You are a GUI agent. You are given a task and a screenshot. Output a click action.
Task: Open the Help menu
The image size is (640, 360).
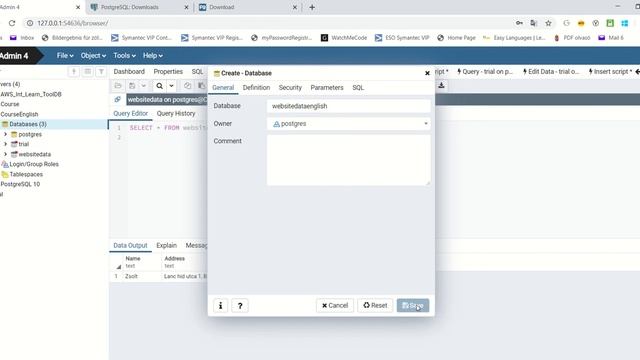click(153, 56)
